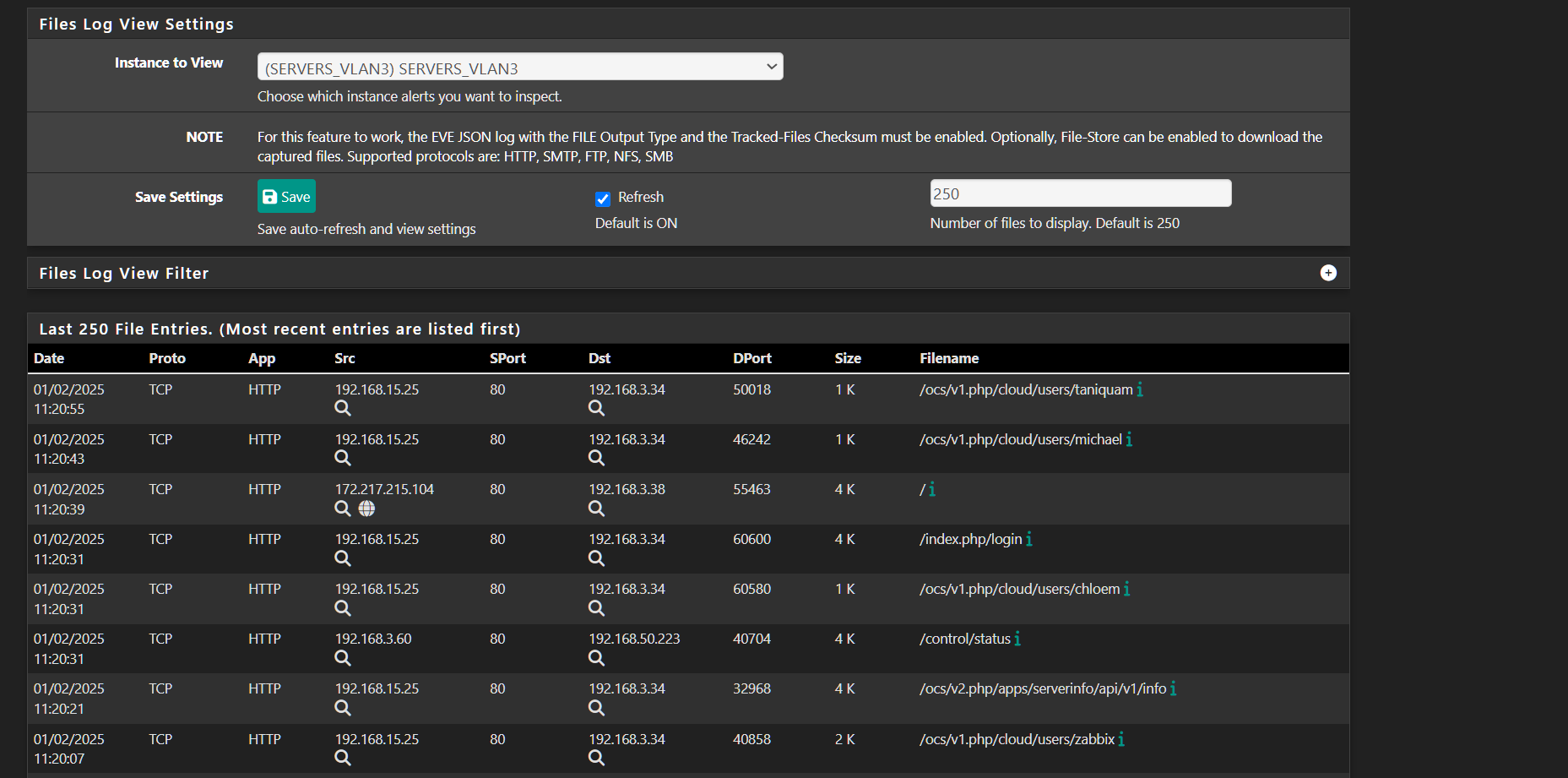Click info icon next to /ocs/v1.php/cloud/users/taniquam
The height and width of the screenshot is (778, 1568).
coord(1140,389)
